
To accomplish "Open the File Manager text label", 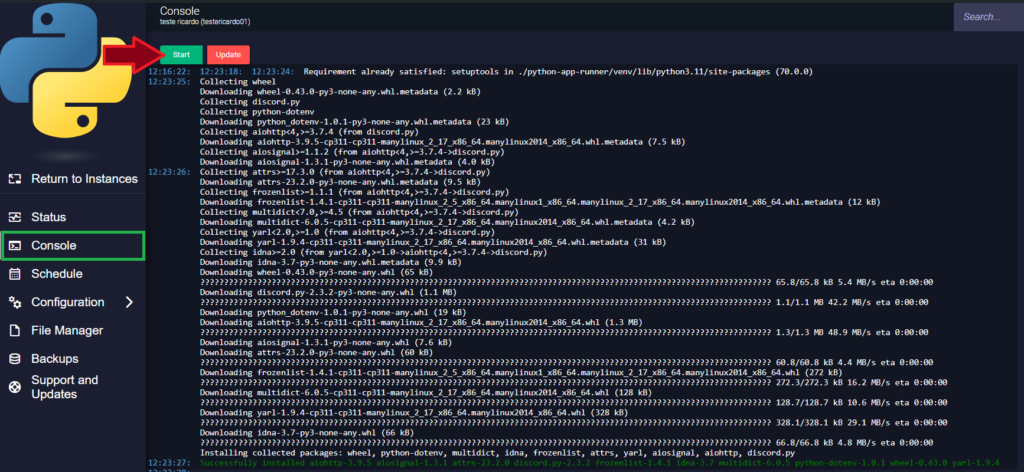I will point(67,331).
